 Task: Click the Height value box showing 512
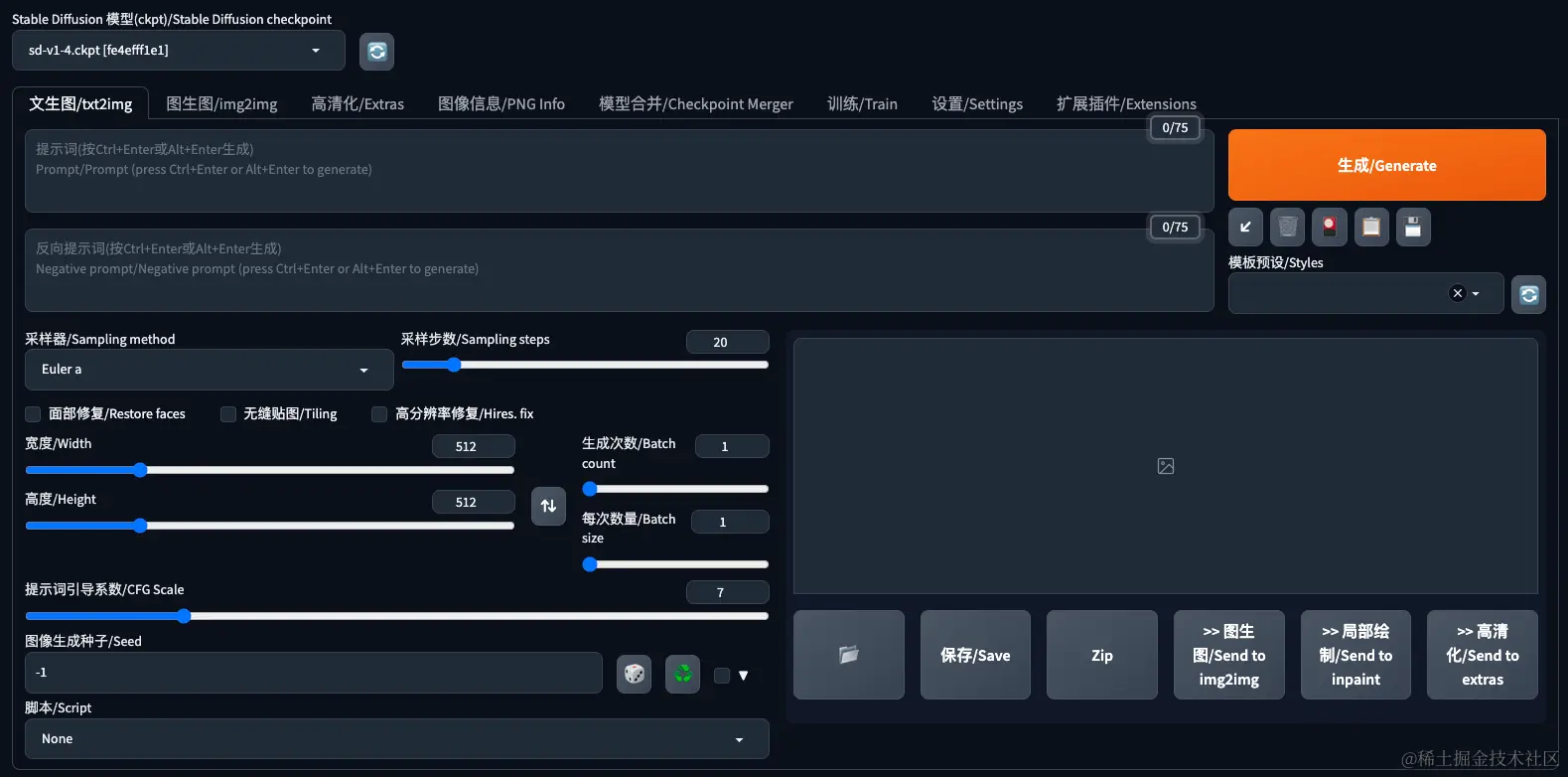(x=474, y=502)
